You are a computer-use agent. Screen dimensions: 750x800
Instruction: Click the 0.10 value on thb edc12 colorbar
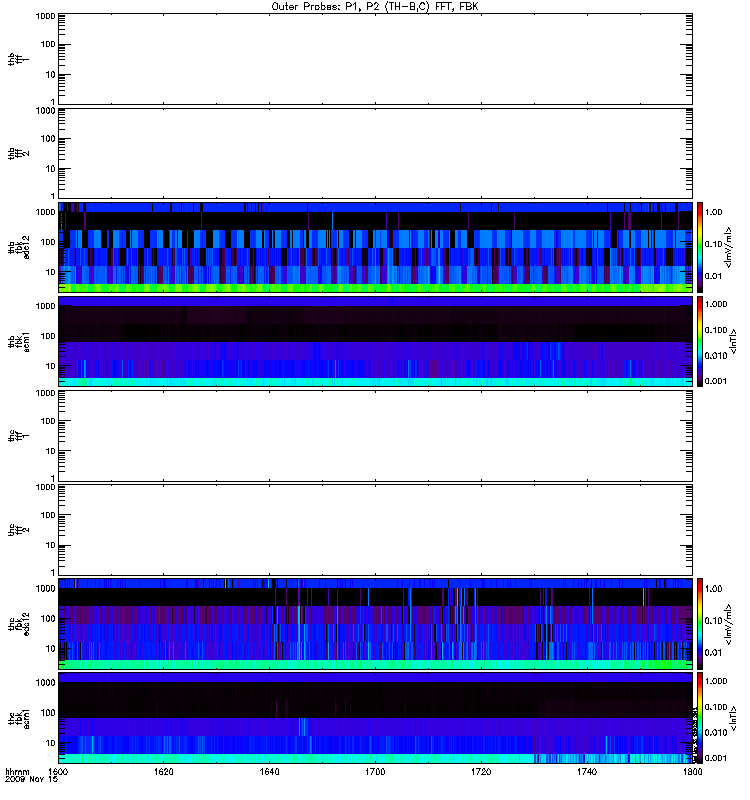coord(713,244)
